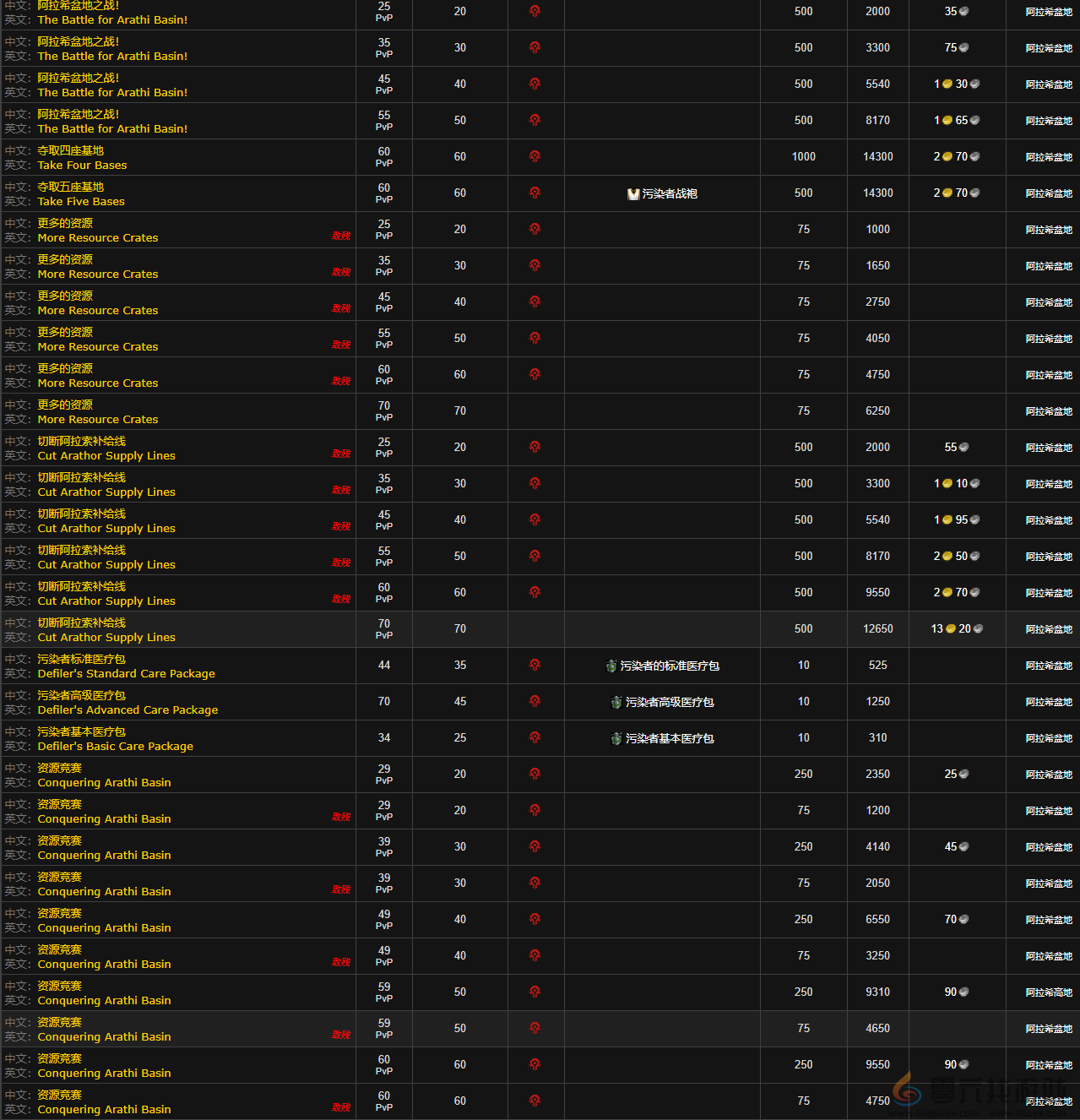Click Horde icon in Defiler's Standard Care Package row
Viewport: 1080px width, 1120px height.
pos(535,665)
